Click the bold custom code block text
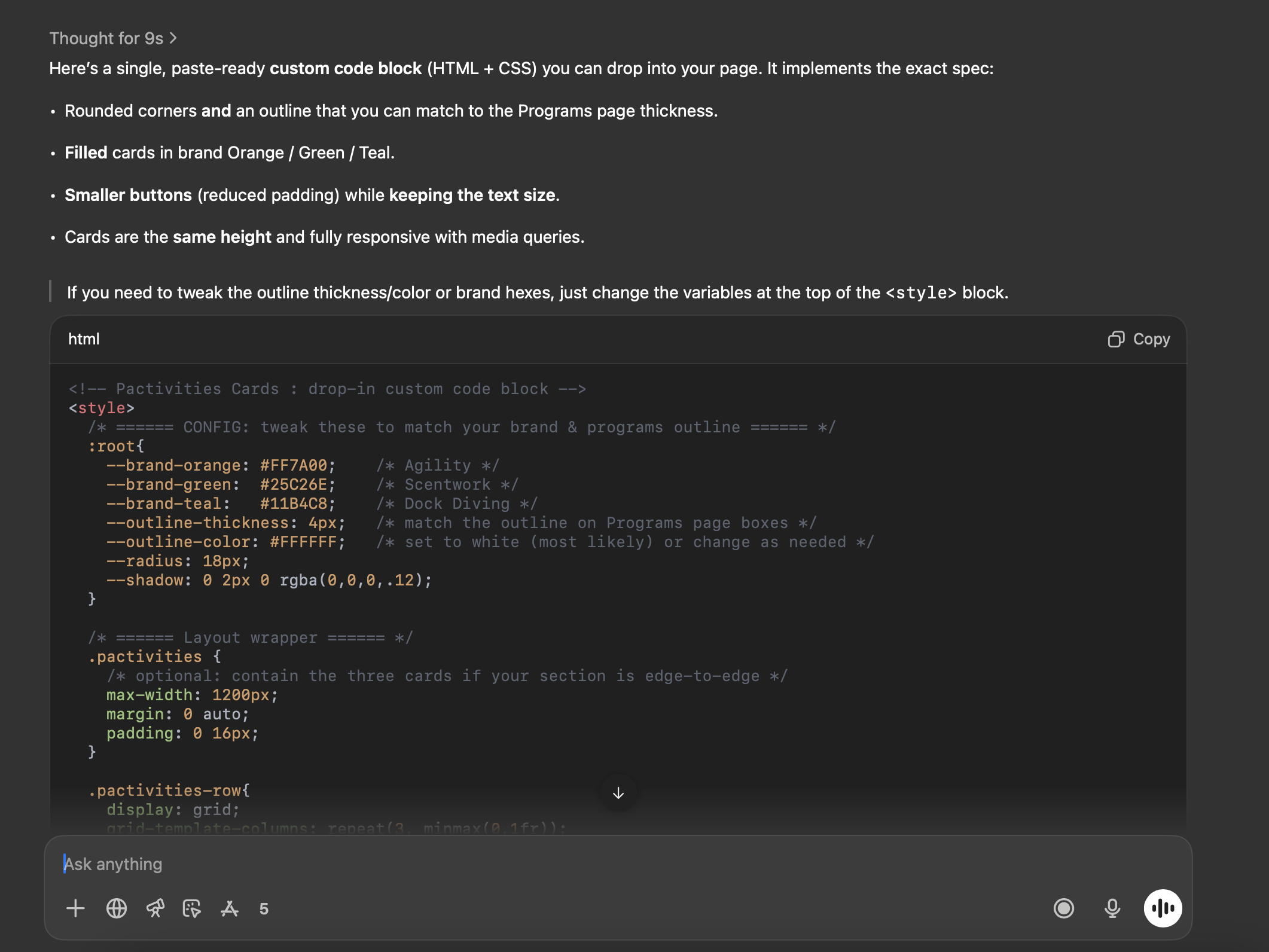Viewport: 1269px width, 952px height. pos(346,68)
